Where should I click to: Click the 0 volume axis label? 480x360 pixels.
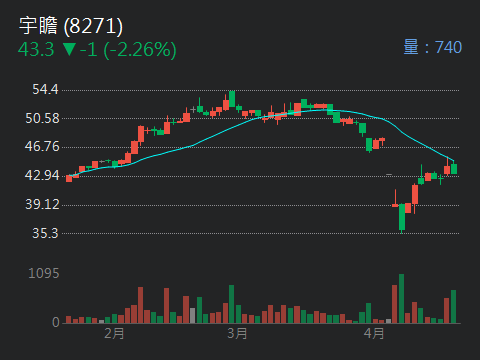56,322
